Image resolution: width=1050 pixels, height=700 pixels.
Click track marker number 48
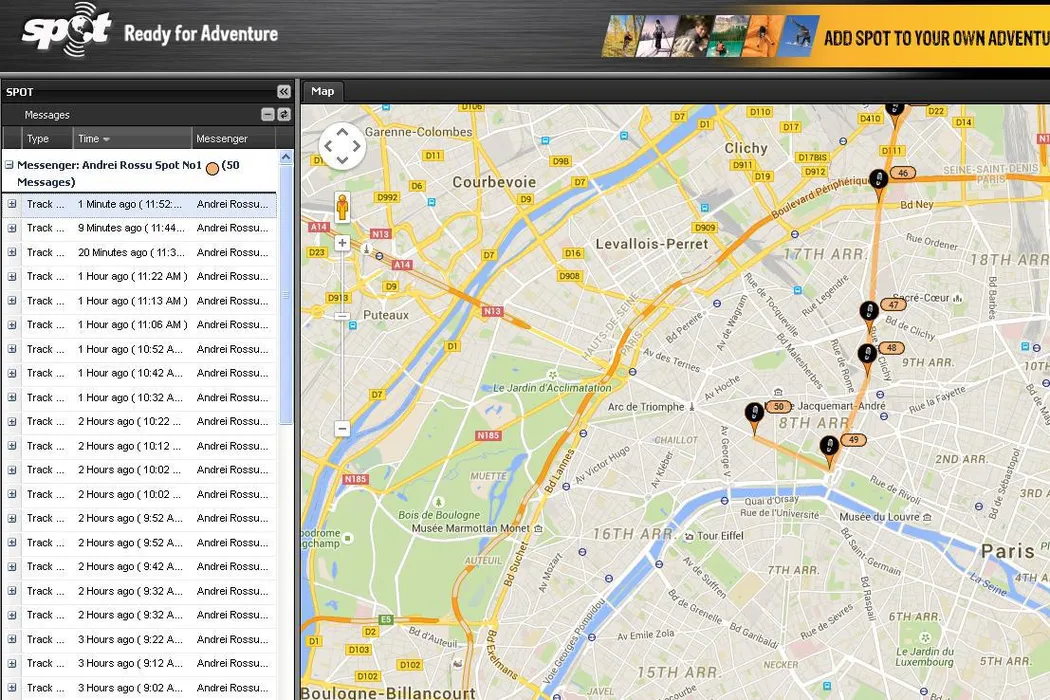tap(867, 355)
